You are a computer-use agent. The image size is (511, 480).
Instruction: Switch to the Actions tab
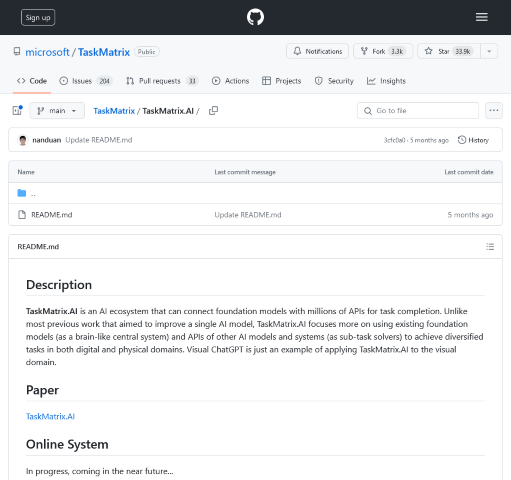[230, 81]
